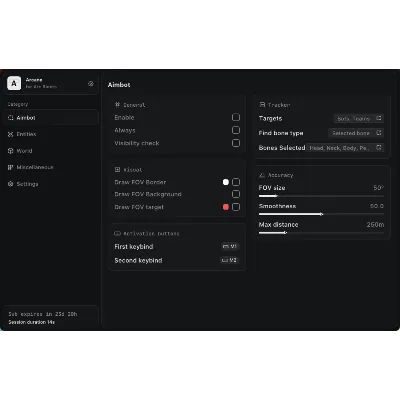
Task: Click the Smoothness value 50.0
Action: 377,206
